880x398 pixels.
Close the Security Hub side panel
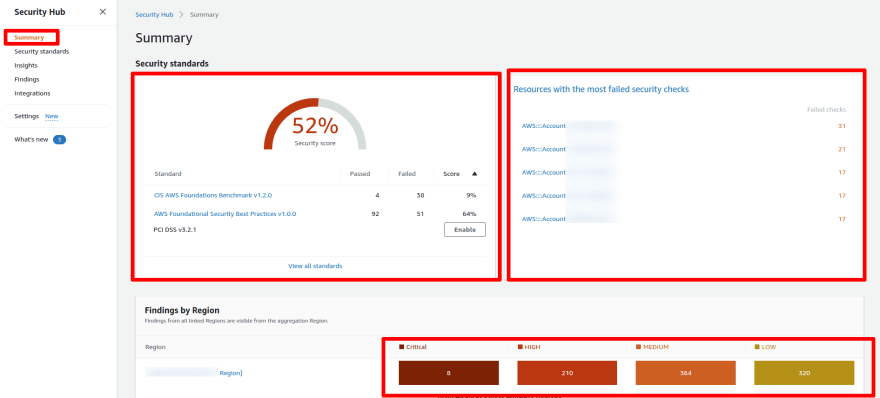point(103,12)
